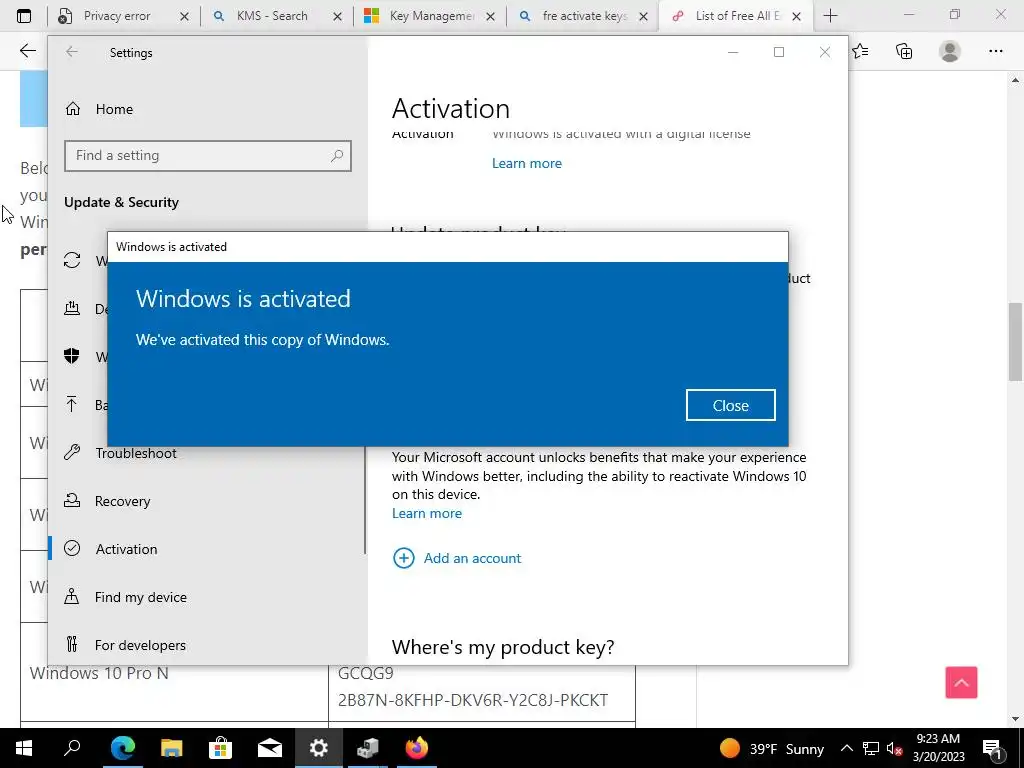The image size is (1024, 768).
Task: Click the Backup upload arrow icon
Action: pyautogui.click(x=72, y=404)
